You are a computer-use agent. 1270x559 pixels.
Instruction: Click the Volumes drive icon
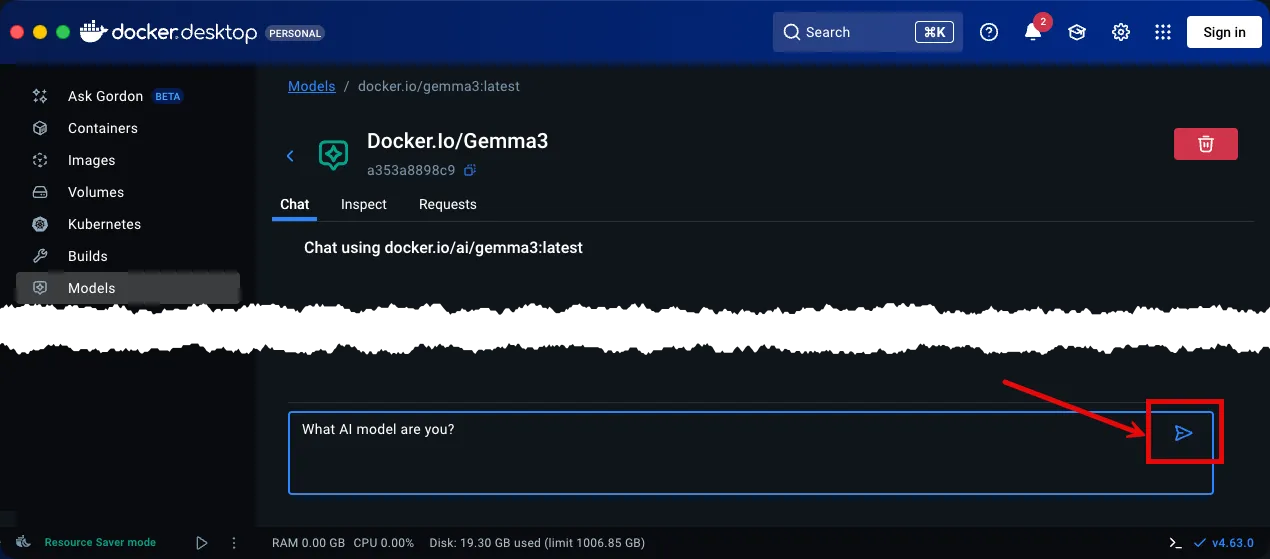pos(40,192)
